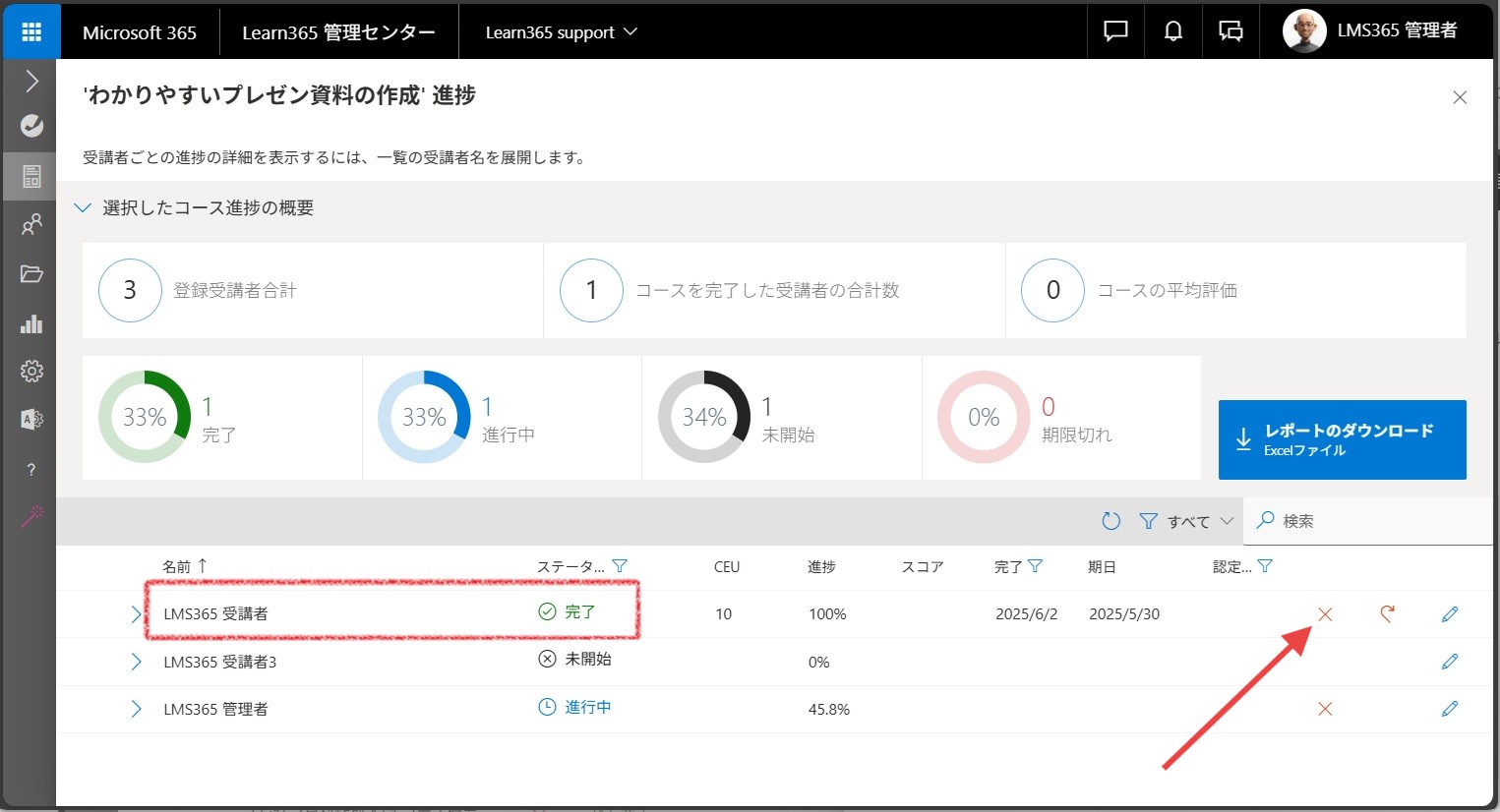Screen dimensions: 1500x812
Task: Open the Microsoft 365 app launcher
Action: coord(31,31)
